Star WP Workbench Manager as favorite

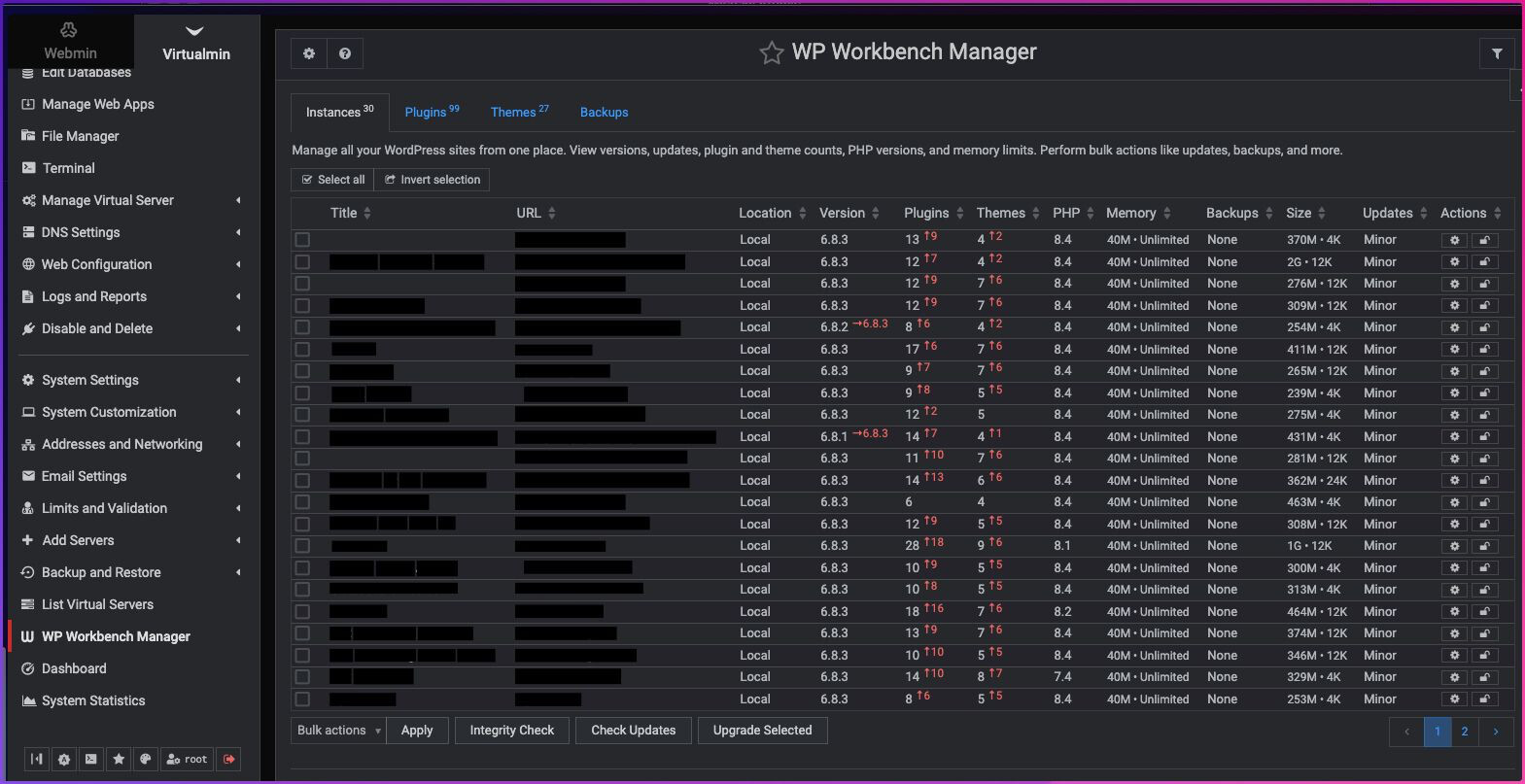(x=771, y=53)
